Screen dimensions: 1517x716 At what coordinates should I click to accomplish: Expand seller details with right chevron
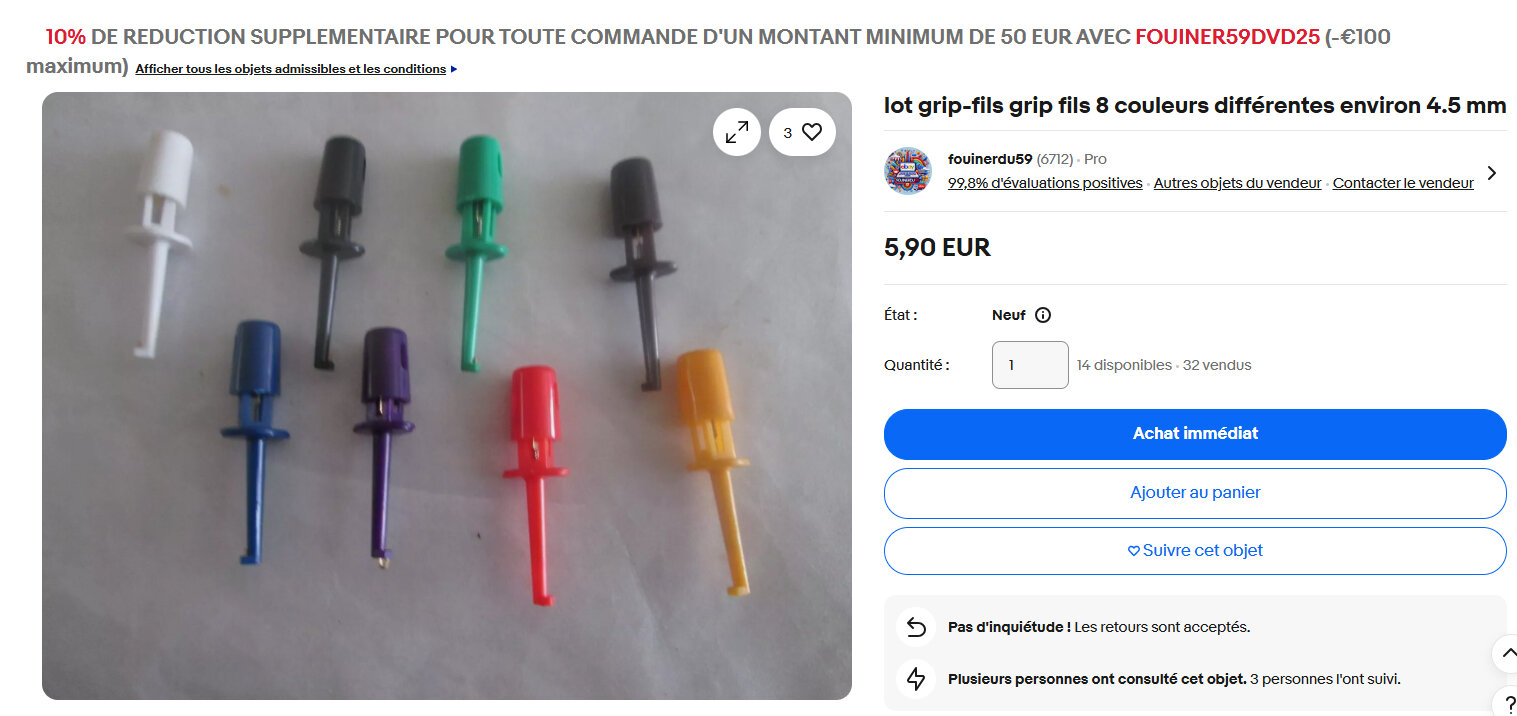(x=1492, y=173)
